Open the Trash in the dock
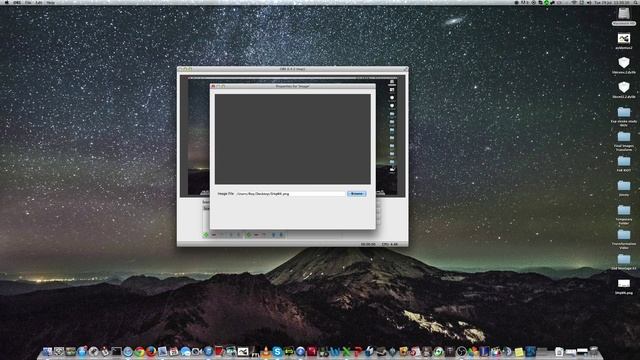The height and width of the screenshot is (360, 640). pos(594,351)
